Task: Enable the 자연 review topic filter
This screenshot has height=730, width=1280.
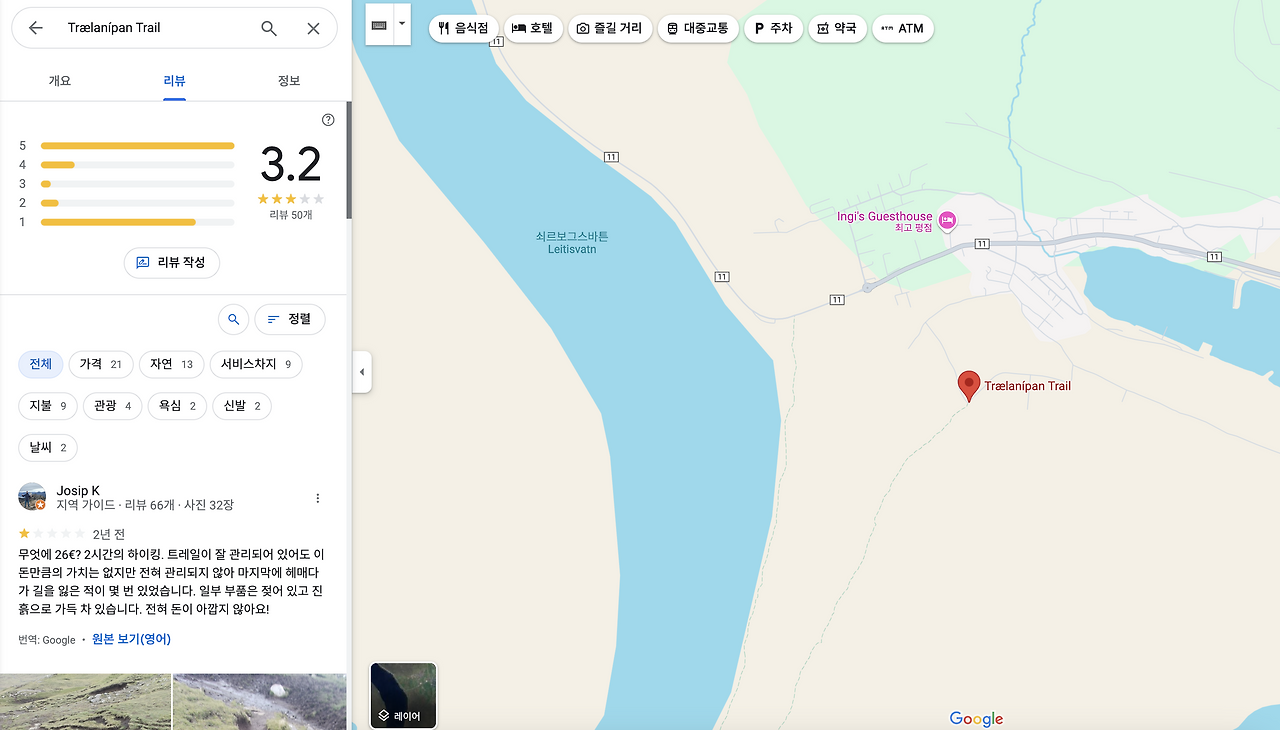Action: pyautogui.click(x=171, y=364)
